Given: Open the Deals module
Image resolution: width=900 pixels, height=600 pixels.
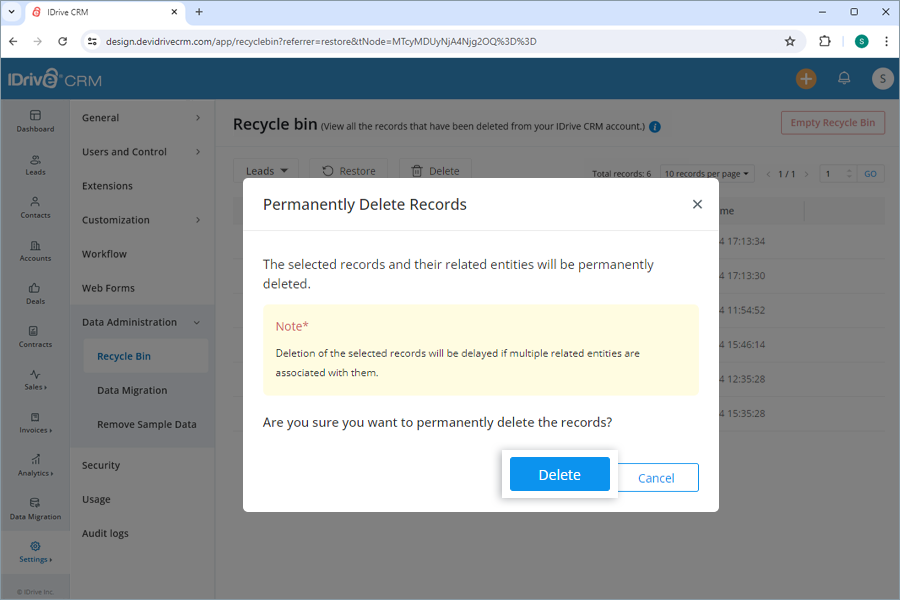Looking at the screenshot, I should pos(35,294).
